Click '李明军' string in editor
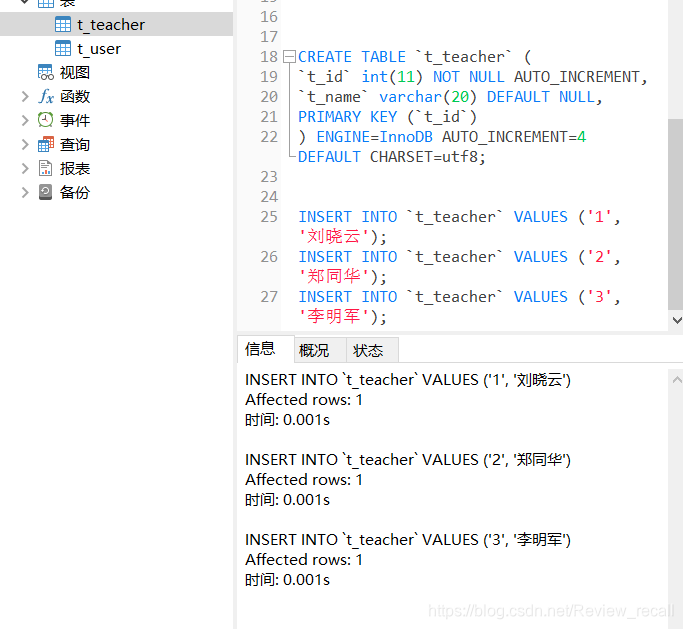The height and width of the screenshot is (629, 683). (x=334, y=316)
